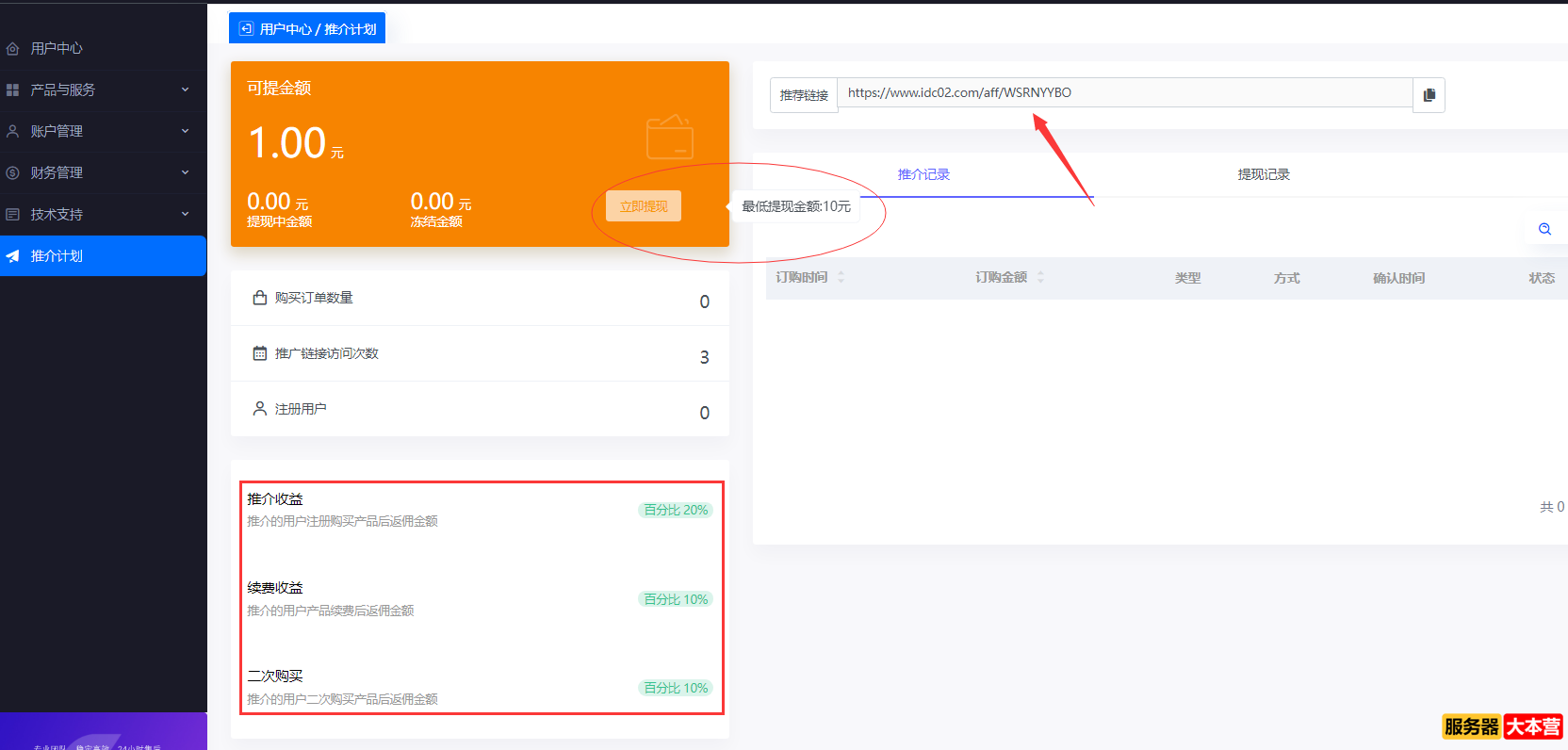Click the grid icon beside 产品与服务
The height and width of the screenshot is (750, 1568).
coord(13,90)
